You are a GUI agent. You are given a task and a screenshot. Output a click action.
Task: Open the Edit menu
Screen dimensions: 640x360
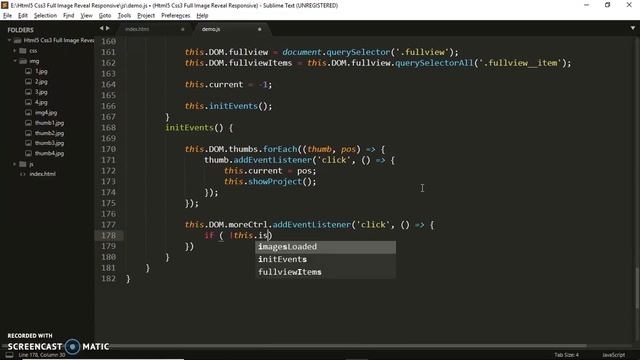pos(23,16)
